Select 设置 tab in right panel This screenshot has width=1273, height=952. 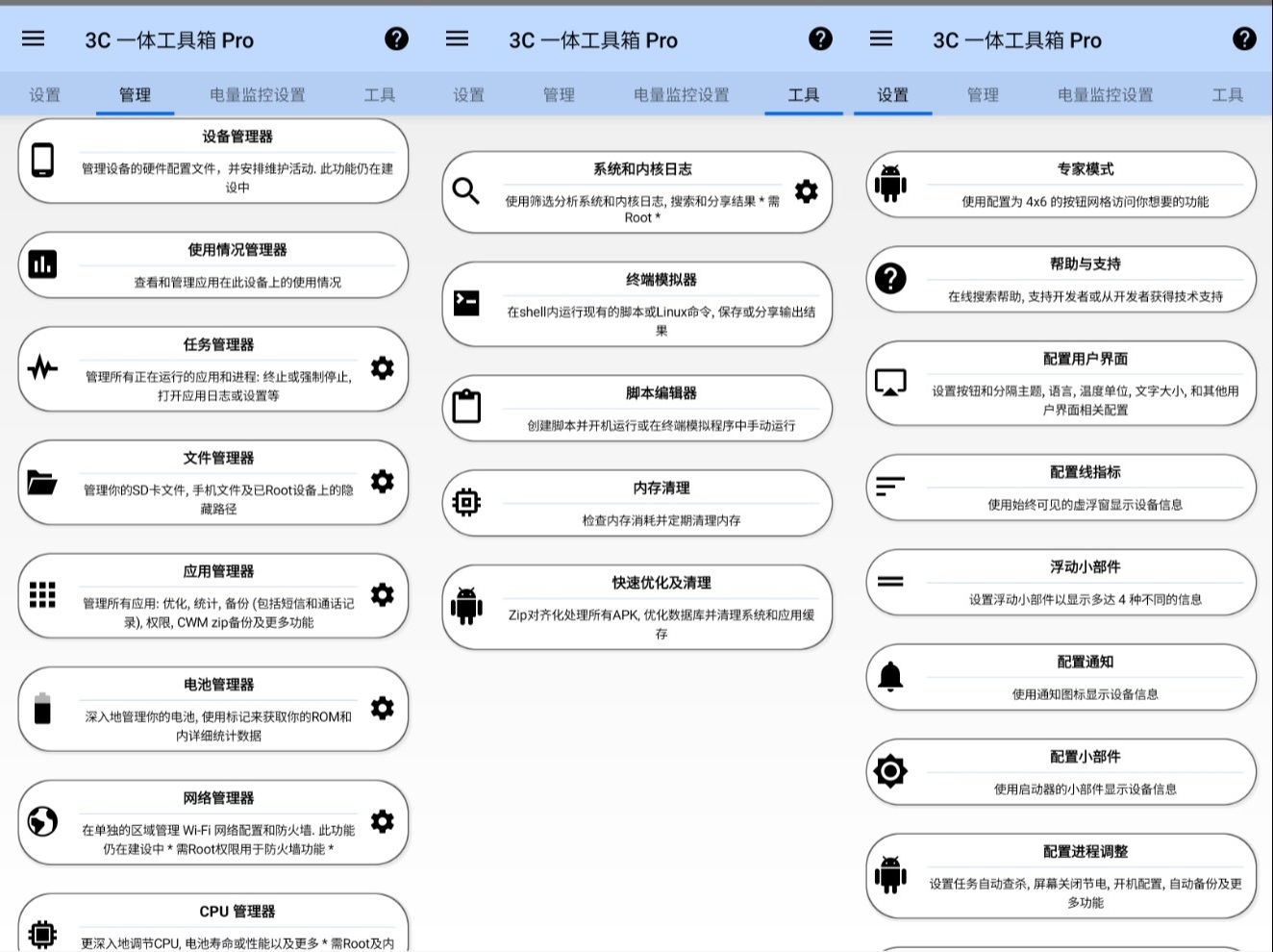892,94
